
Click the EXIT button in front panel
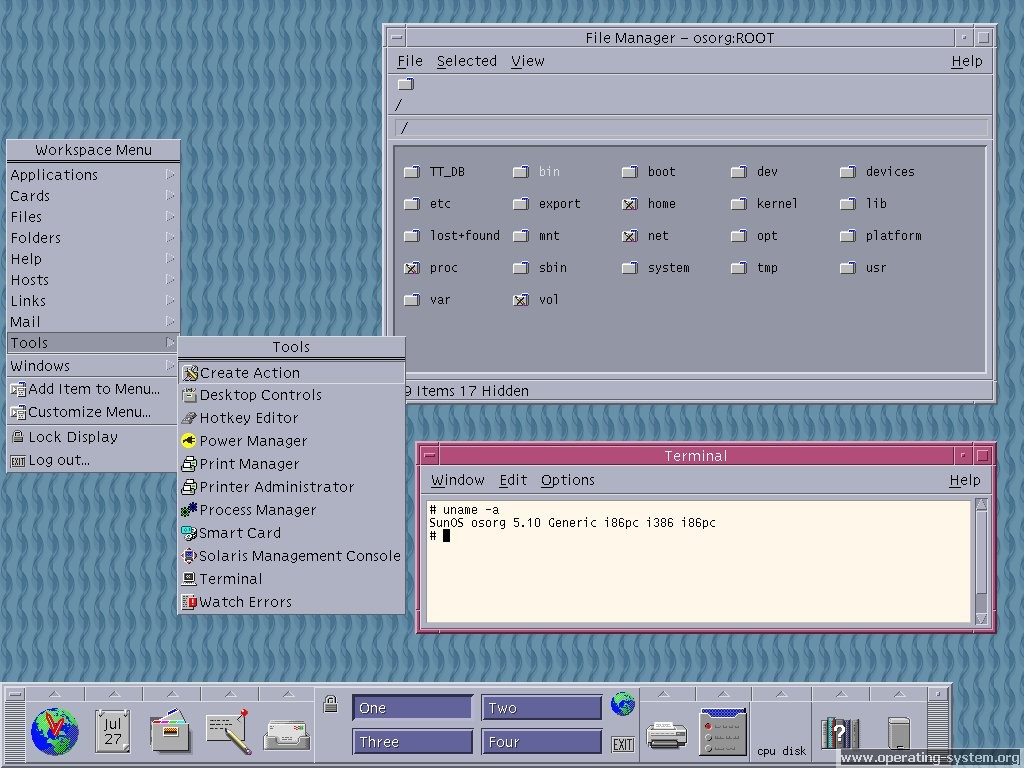pos(622,744)
